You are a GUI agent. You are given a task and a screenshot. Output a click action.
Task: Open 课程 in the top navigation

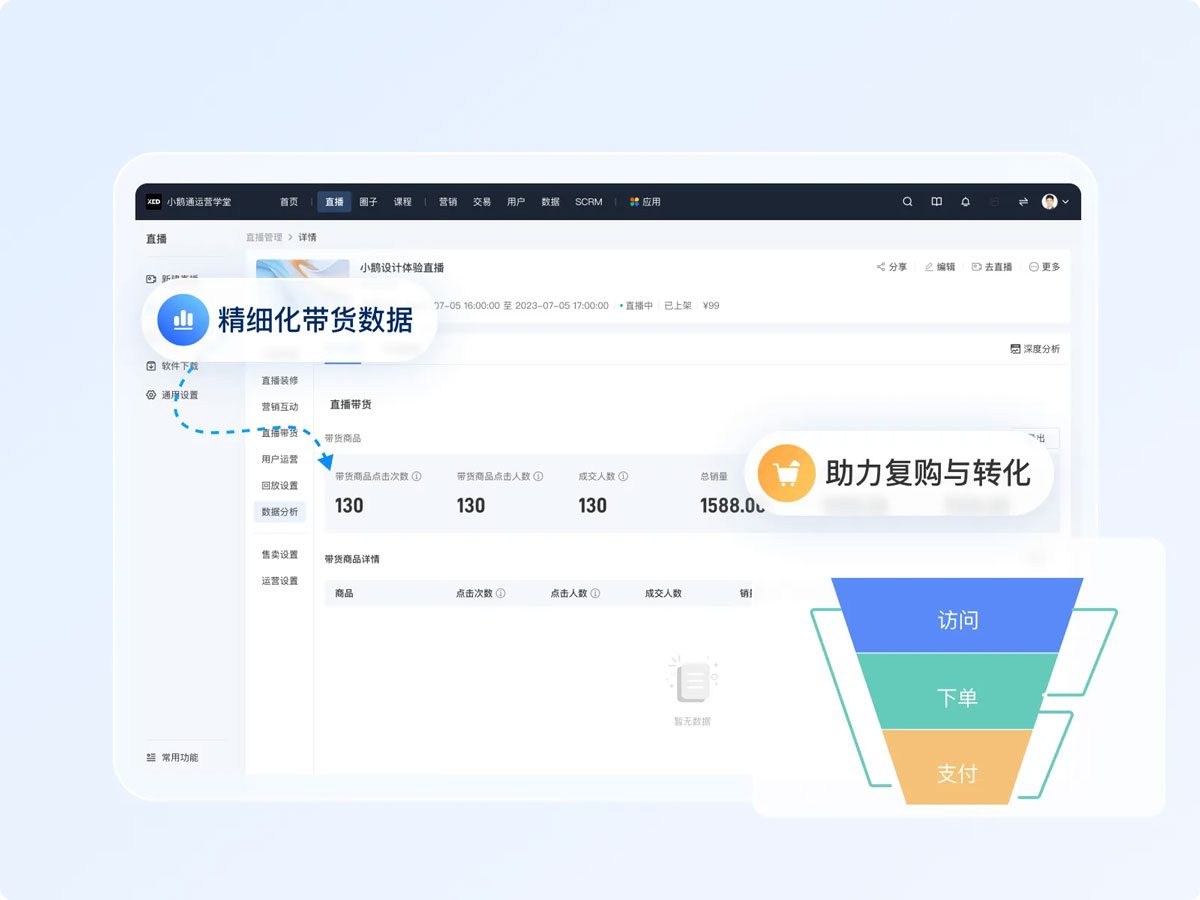402,202
